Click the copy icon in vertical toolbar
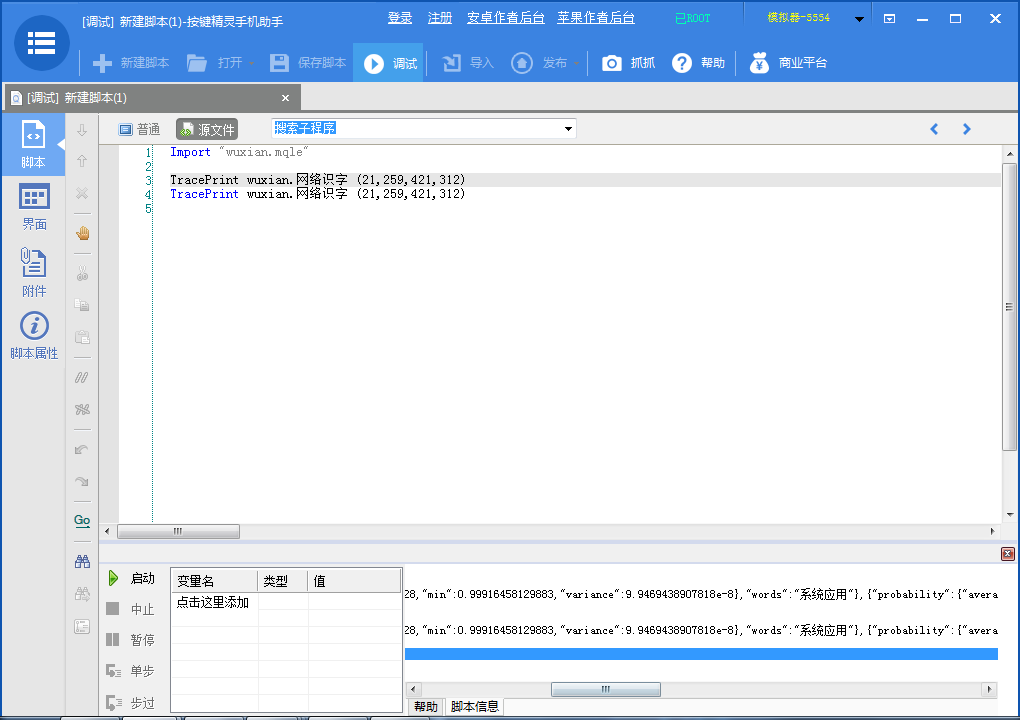The width and height of the screenshot is (1020, 720). pyautogui.click(x=82, y=305)
